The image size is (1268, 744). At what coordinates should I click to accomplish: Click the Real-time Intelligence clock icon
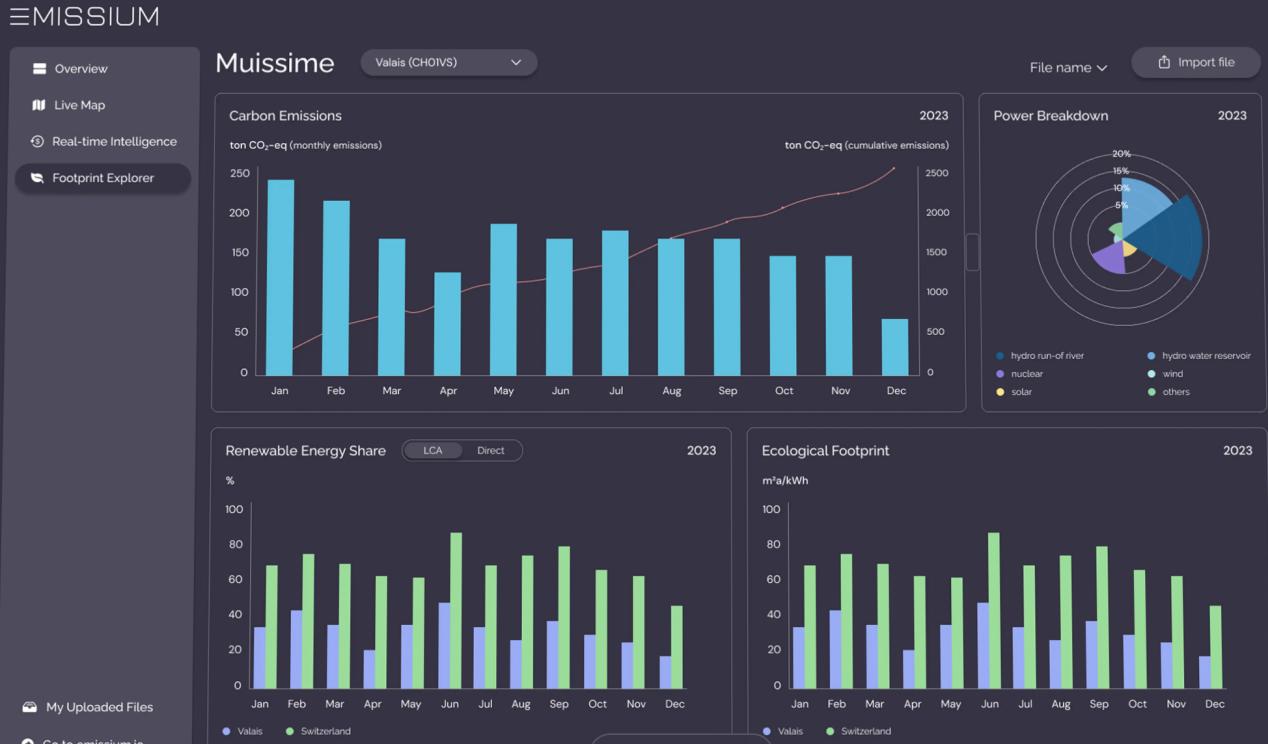(37, 142)
